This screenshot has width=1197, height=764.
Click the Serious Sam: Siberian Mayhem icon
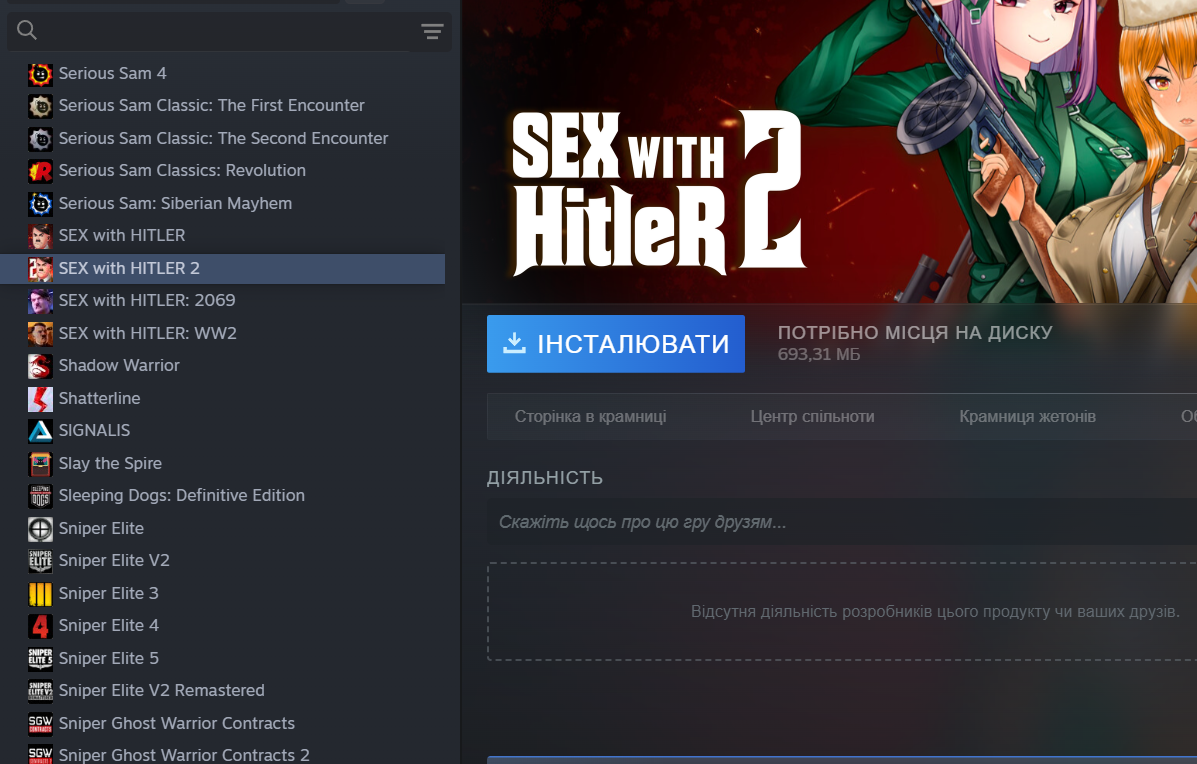coord(40,204)
